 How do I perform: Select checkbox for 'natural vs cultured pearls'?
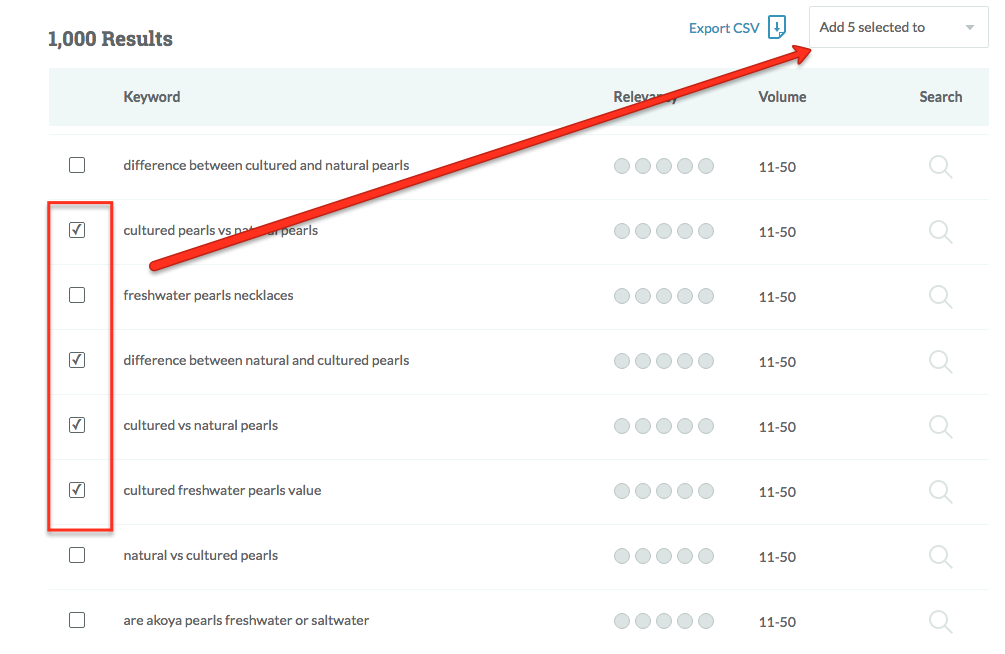coord(77,555)
